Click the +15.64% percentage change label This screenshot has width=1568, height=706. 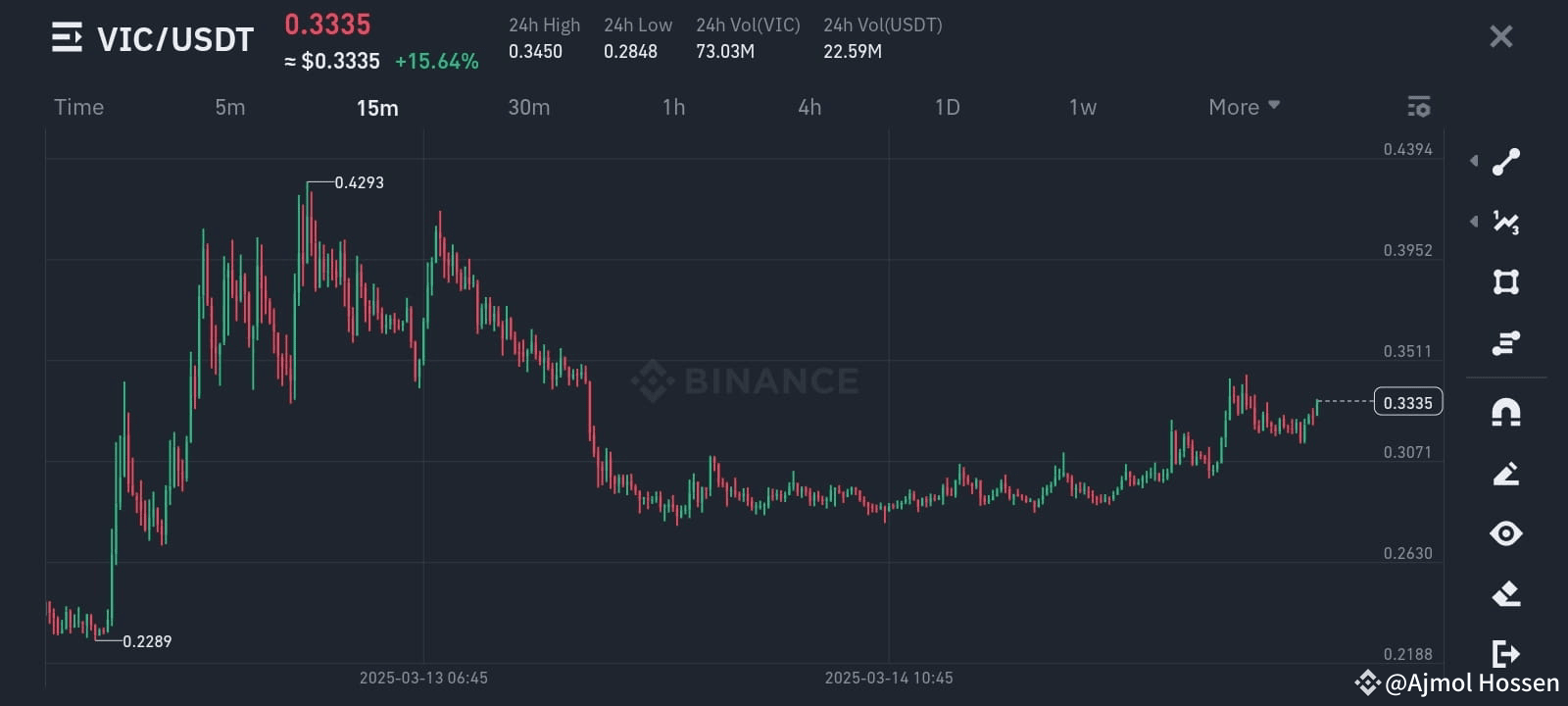(437, 61)
